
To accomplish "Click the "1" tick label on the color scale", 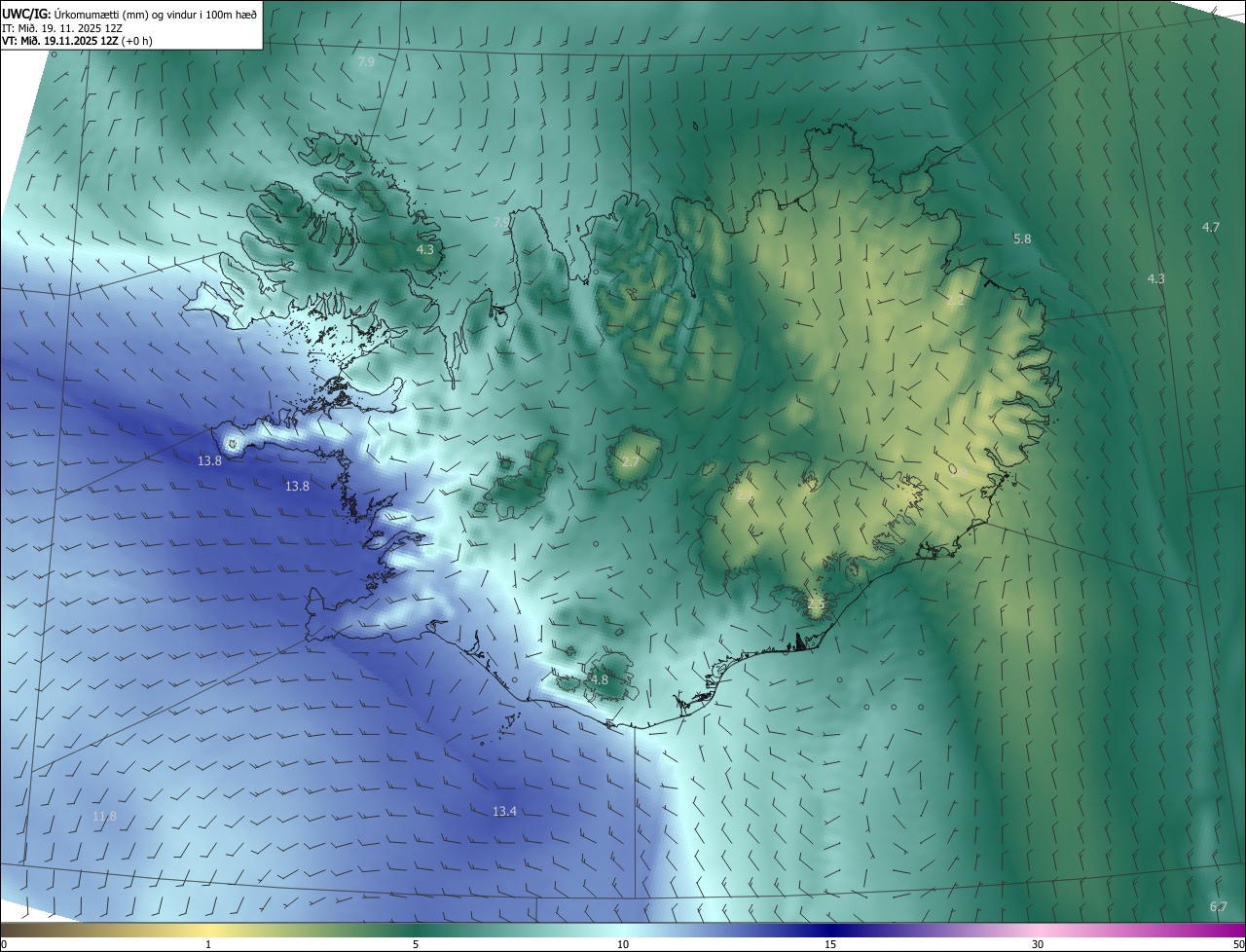I will click(x=208, y=945).
